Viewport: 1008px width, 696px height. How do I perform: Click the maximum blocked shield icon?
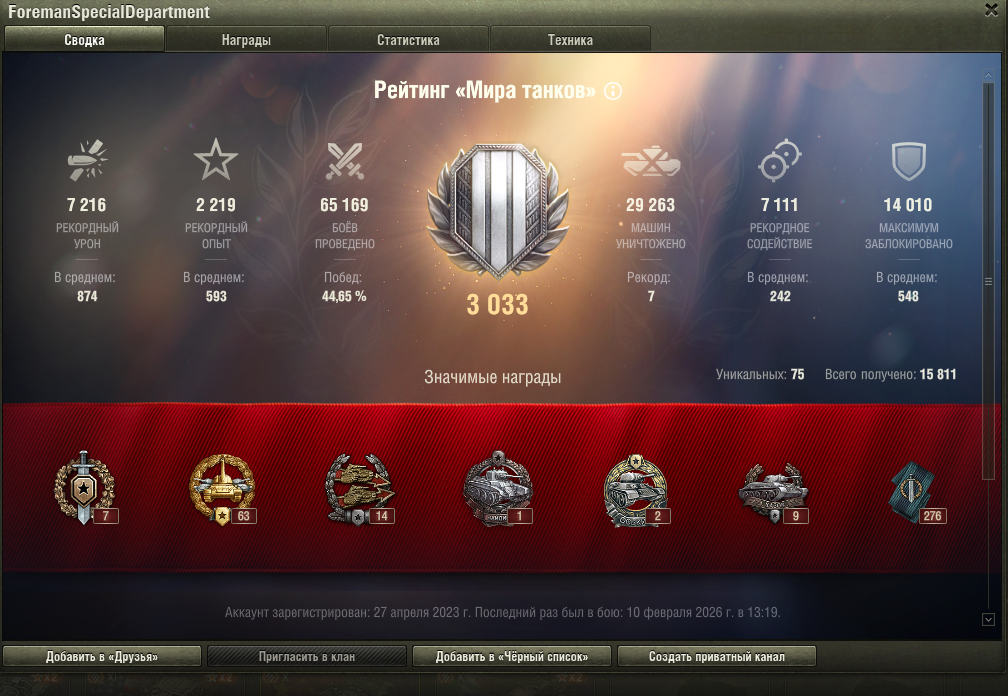click(x=908, y=161)
